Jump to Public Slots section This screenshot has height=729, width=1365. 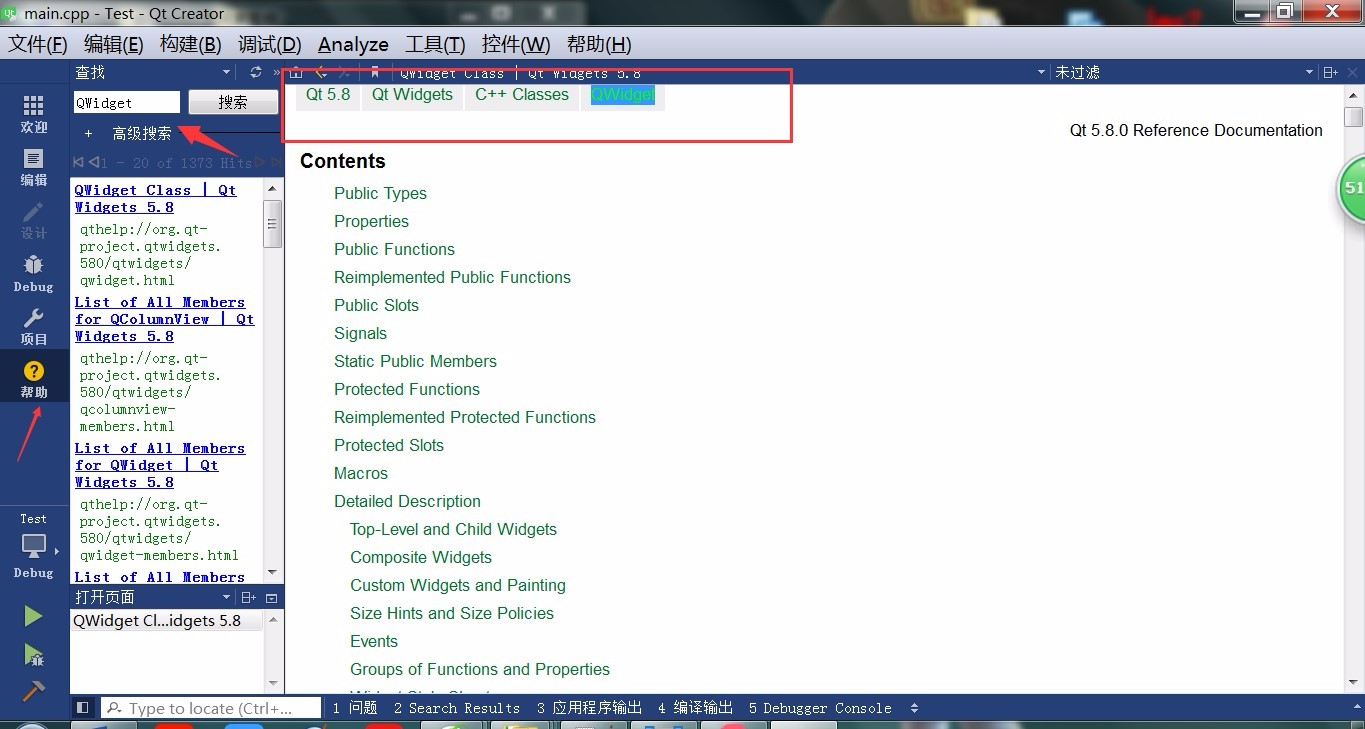point(376,305)
